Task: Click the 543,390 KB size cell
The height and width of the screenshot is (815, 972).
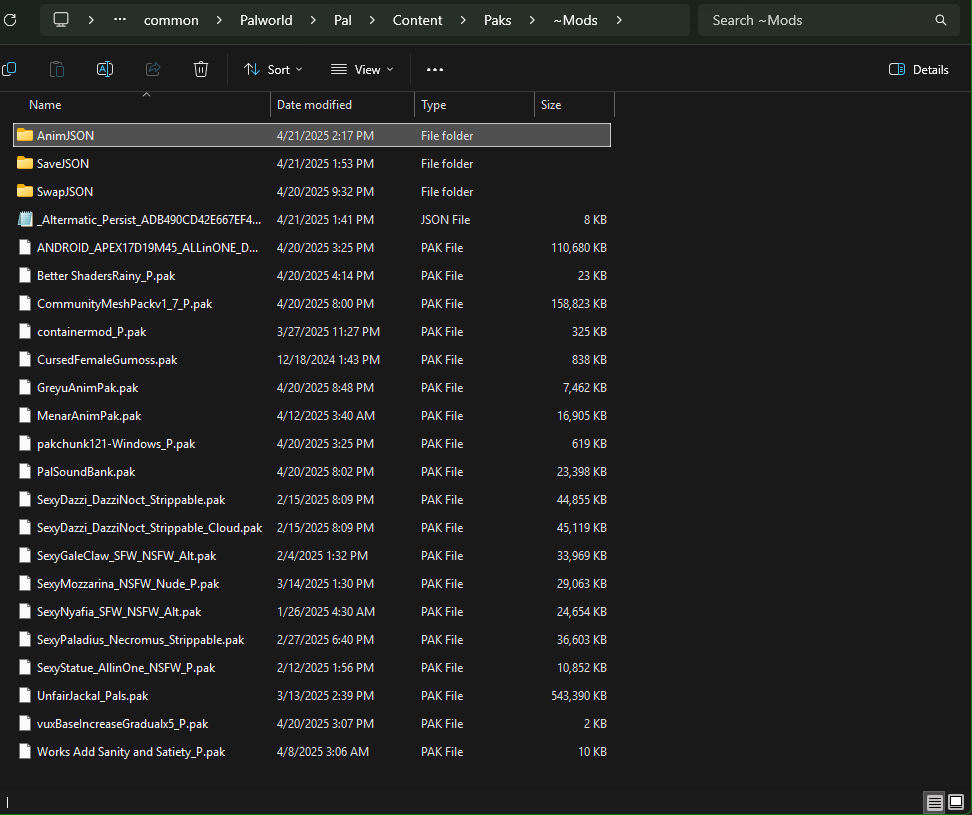Action: [579, 696]
